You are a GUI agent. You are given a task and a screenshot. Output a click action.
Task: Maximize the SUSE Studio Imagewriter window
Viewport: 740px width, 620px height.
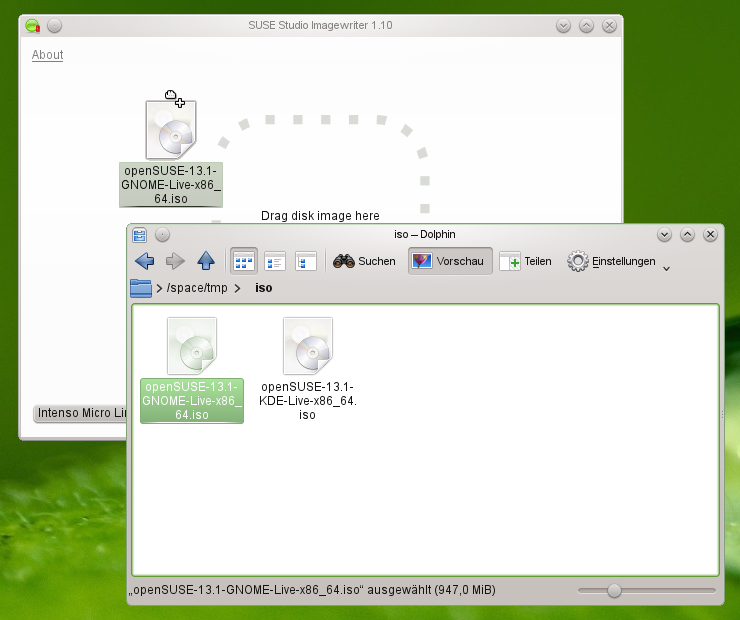586,25
